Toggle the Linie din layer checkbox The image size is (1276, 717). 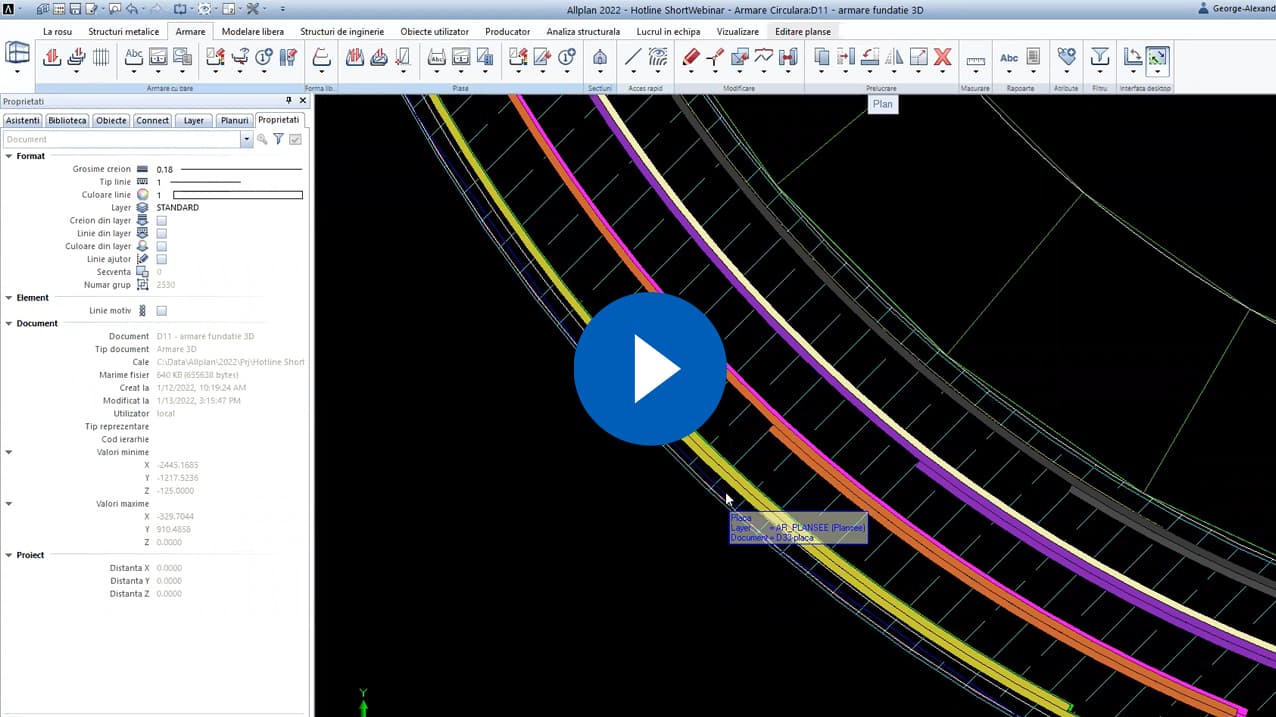point(162,234)
